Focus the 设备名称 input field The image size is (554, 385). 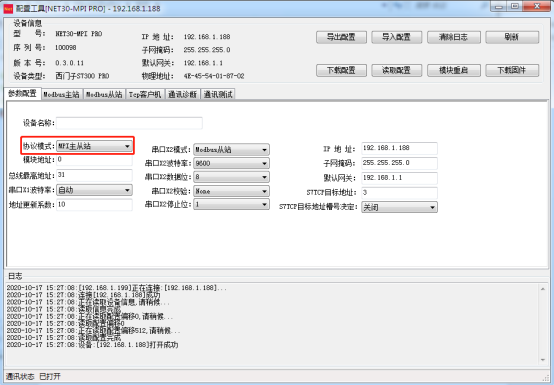[129, 123]
